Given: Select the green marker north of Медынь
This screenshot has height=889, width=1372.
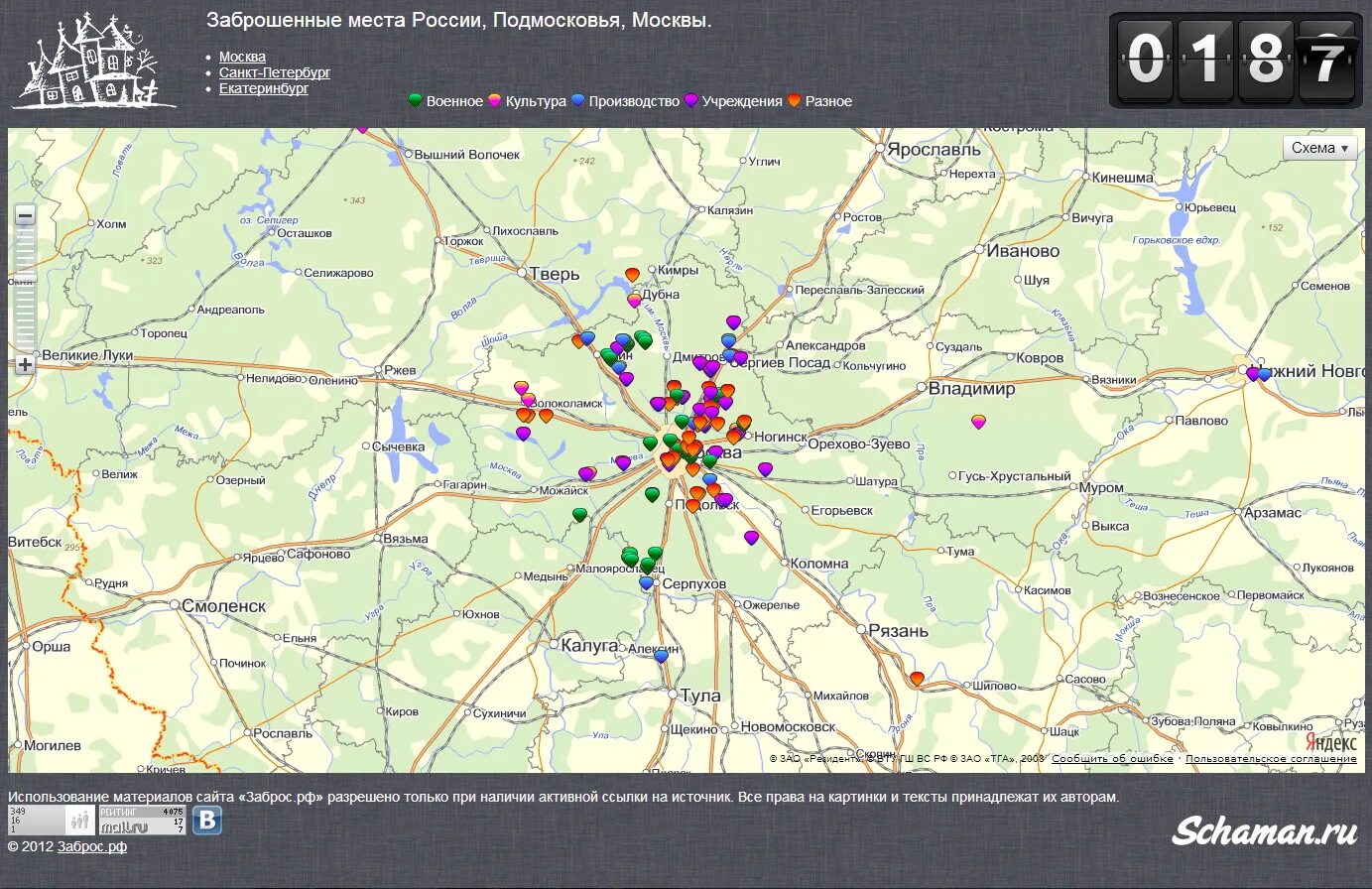Looking at the screenshot, I should (x=579, y=514).
